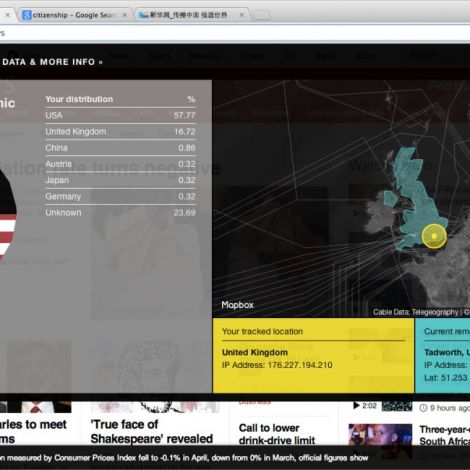The image size is (470, 470).
Task: Select the China distribution row
Action: click(x=120, y=148)
